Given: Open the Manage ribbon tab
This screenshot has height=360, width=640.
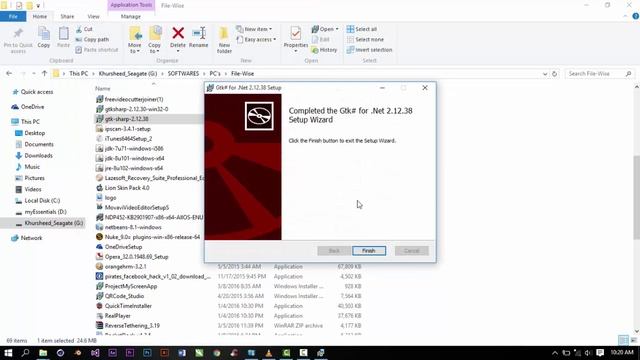Looking at the screenshot, I should click(131, 16).
